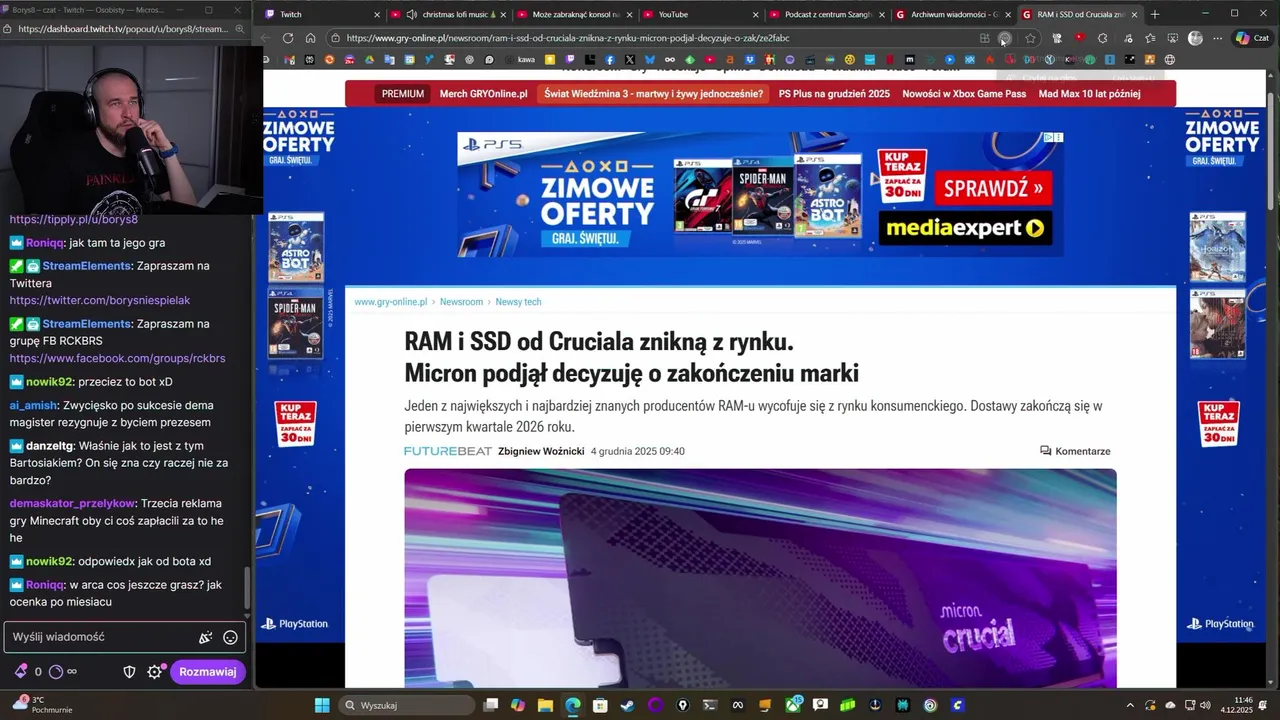Open the Edge three-dots settings menu
The height and width of the screenshot is (720, 1280).
pos(1218,38)
